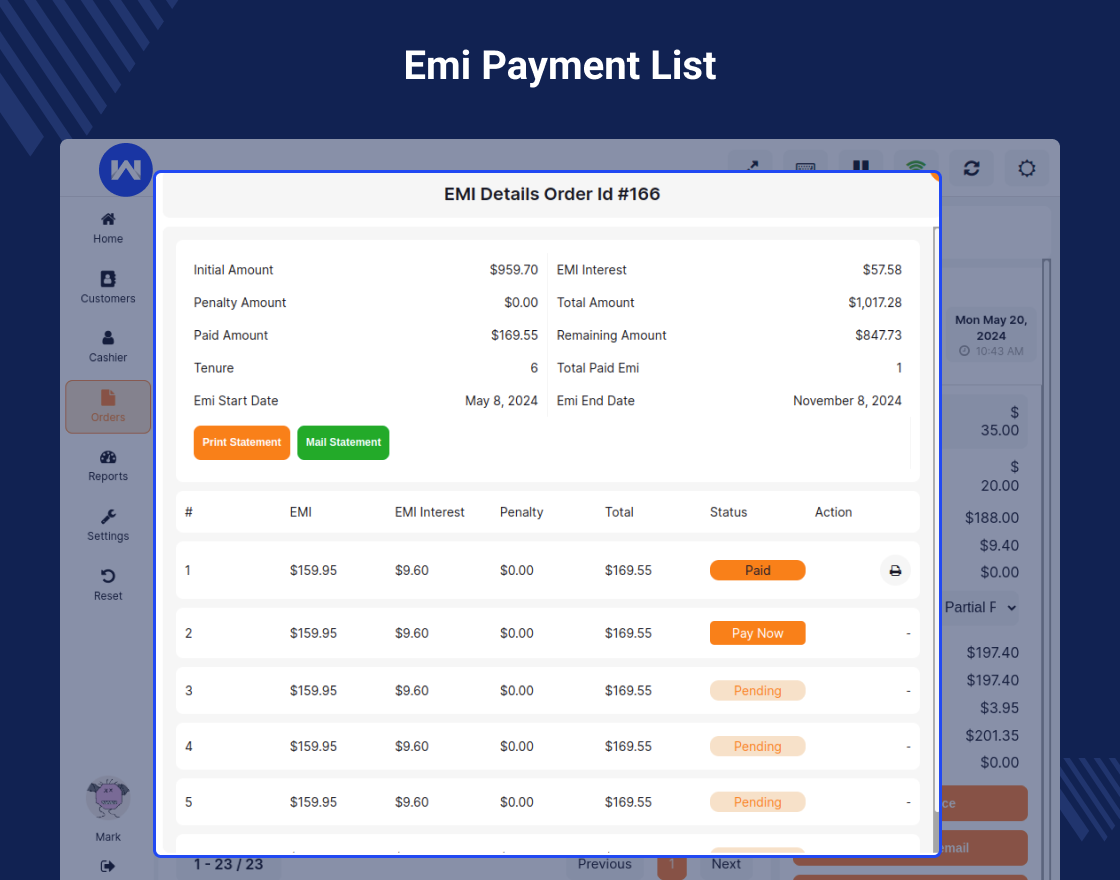Open Settings from the sidebar menu
This screenshot has height=880, width=1120.
click(107, 525)
